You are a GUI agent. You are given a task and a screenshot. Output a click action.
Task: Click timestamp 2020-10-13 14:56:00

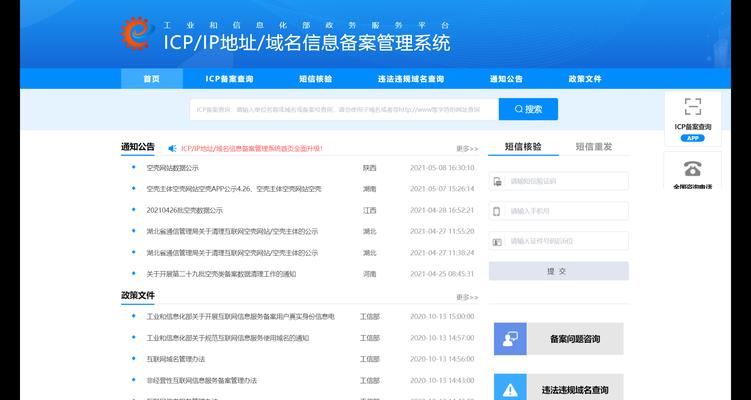tap(442, 359)
